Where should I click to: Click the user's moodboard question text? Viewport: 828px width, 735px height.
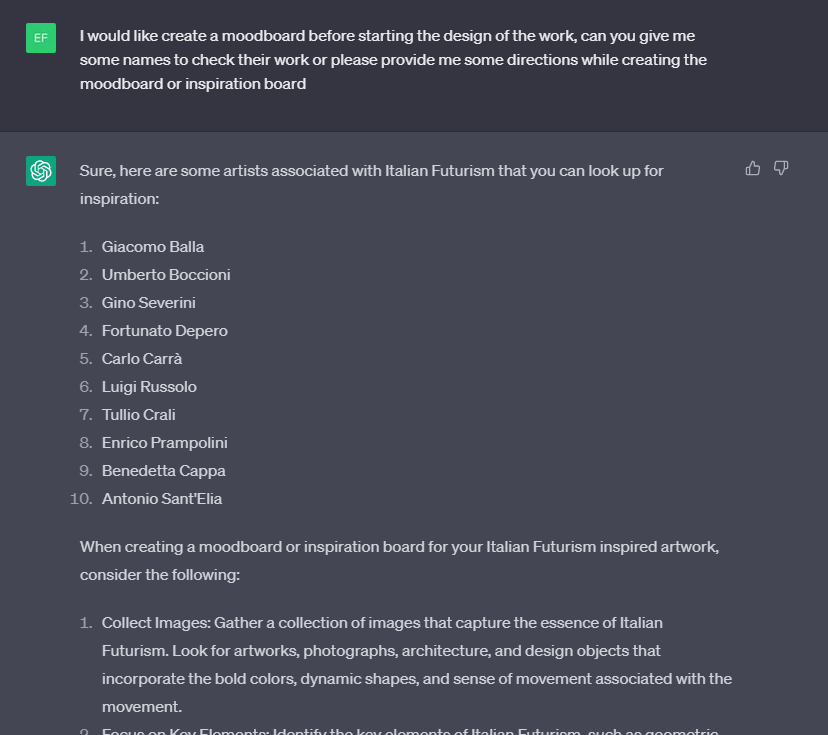[x=393, y=60]
